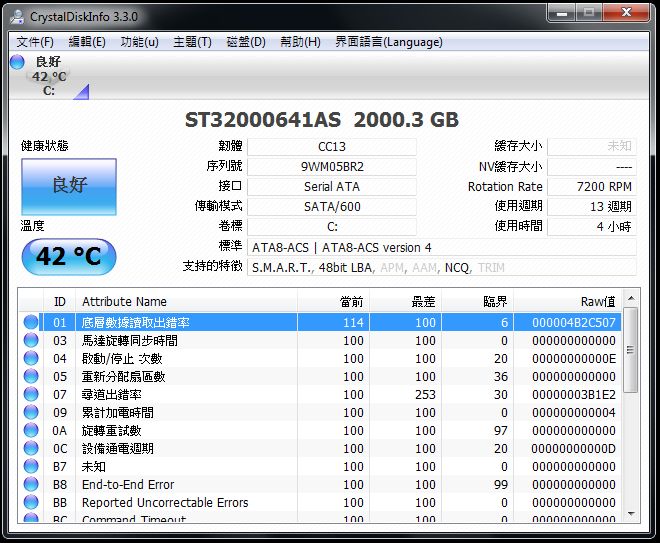Image resolution: width=660 pixels, height=543 pixels.
Task: Select row 馬達旋轉同步時間
Action: [320, 340]
